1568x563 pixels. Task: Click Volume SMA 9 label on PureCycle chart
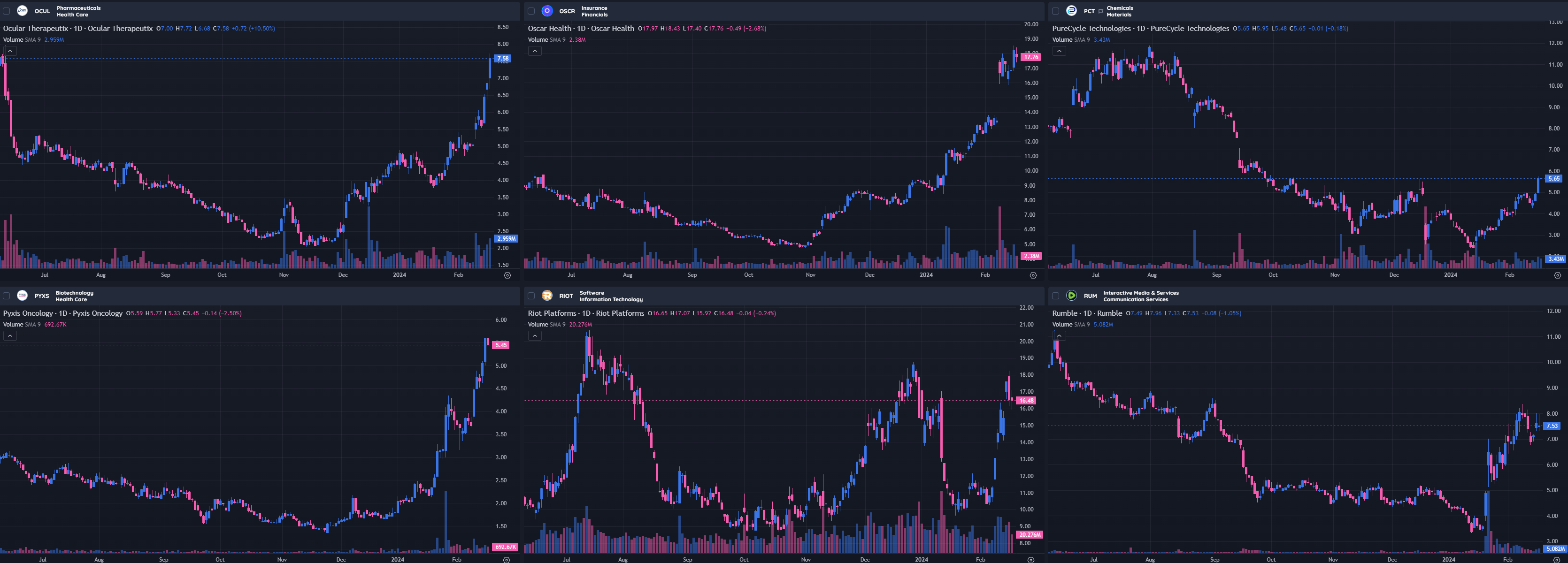click(1070, 39)
